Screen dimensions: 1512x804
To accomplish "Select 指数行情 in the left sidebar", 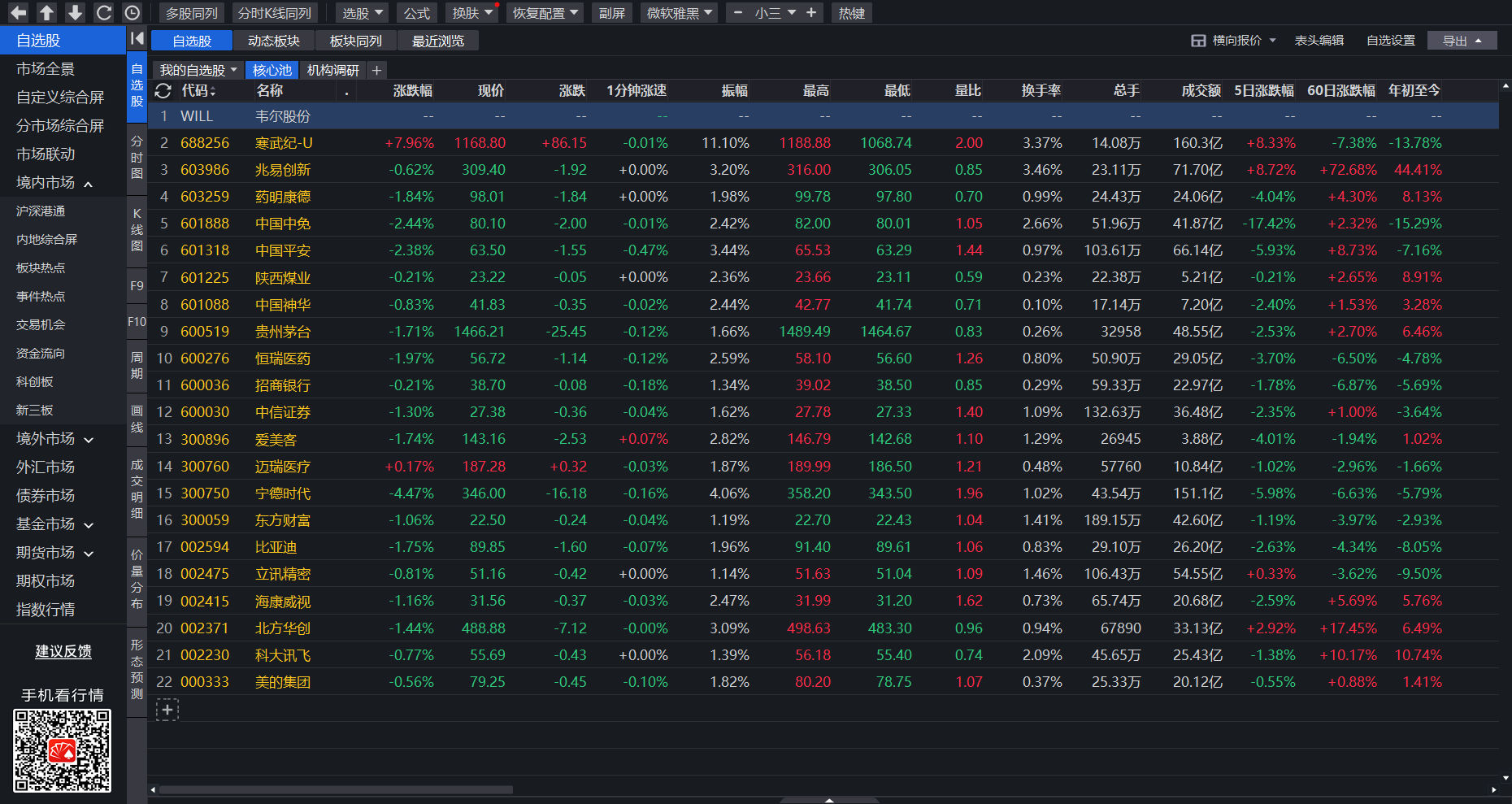I will 63,610.
